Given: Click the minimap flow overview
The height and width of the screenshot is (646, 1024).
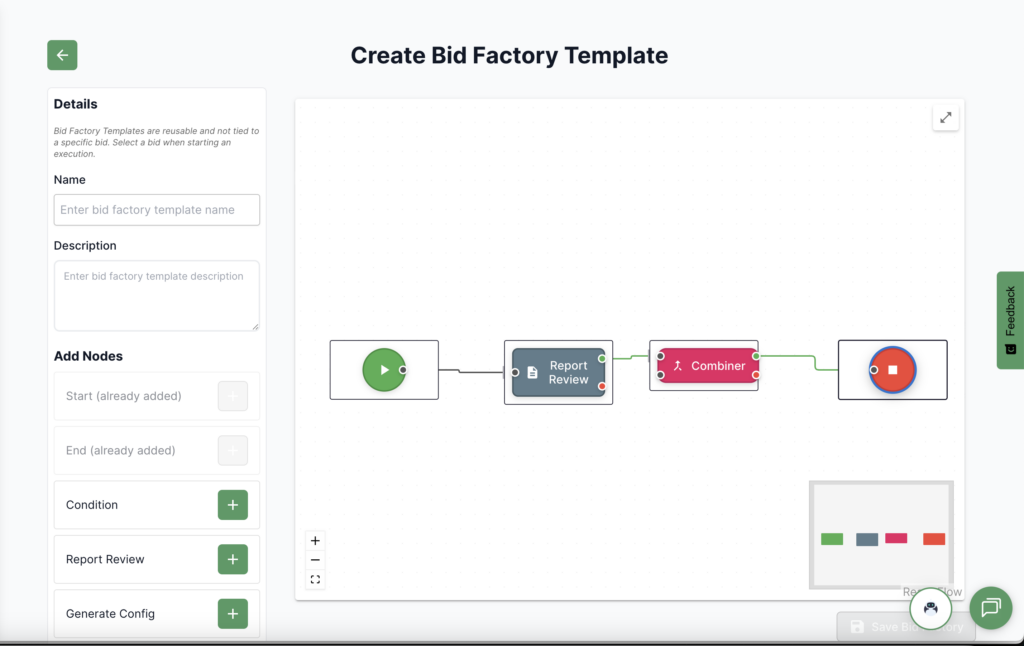Looking at the screenshot, I should [x=881, y=534].
